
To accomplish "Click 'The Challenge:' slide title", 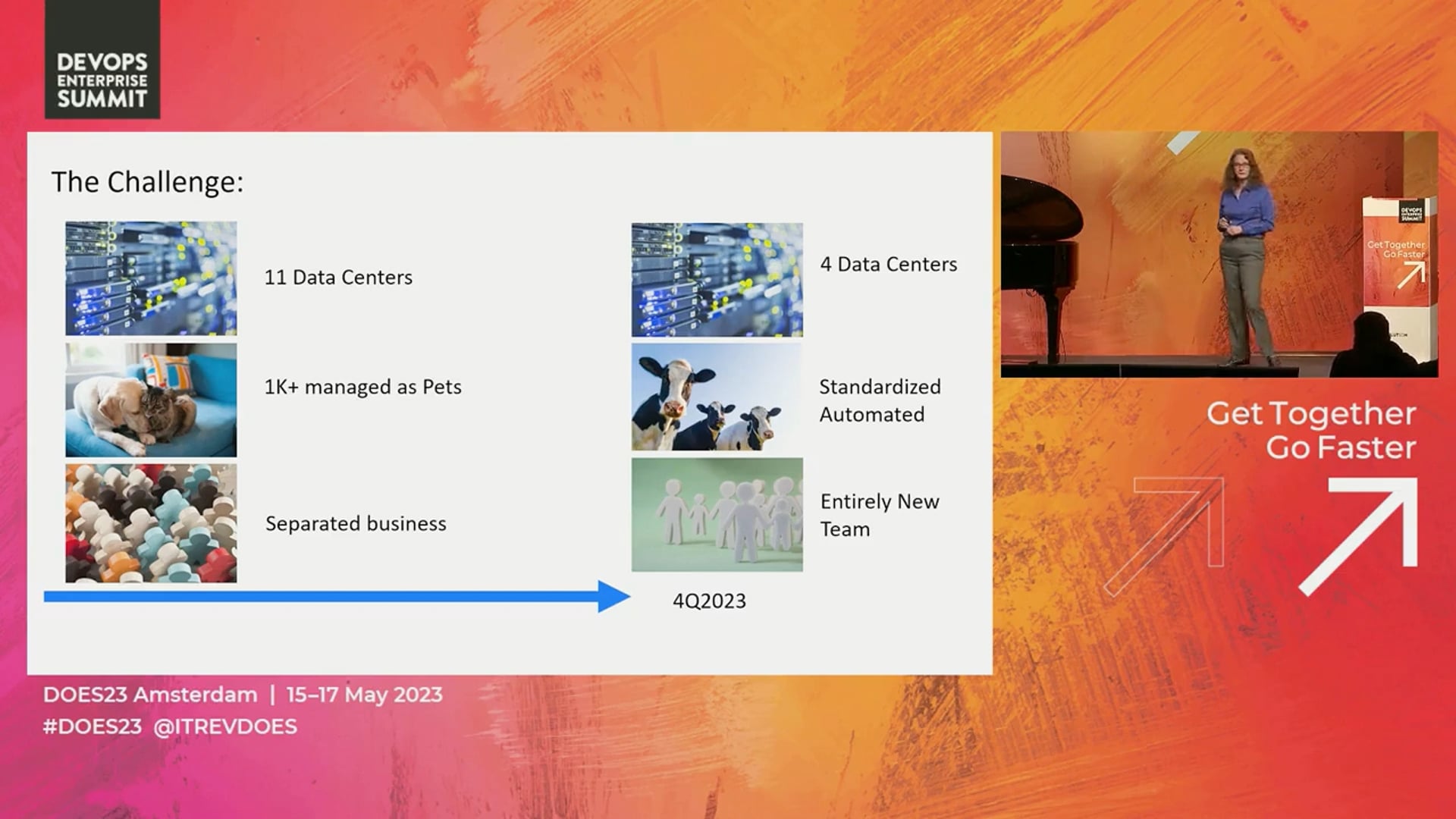I will [147, 182].
